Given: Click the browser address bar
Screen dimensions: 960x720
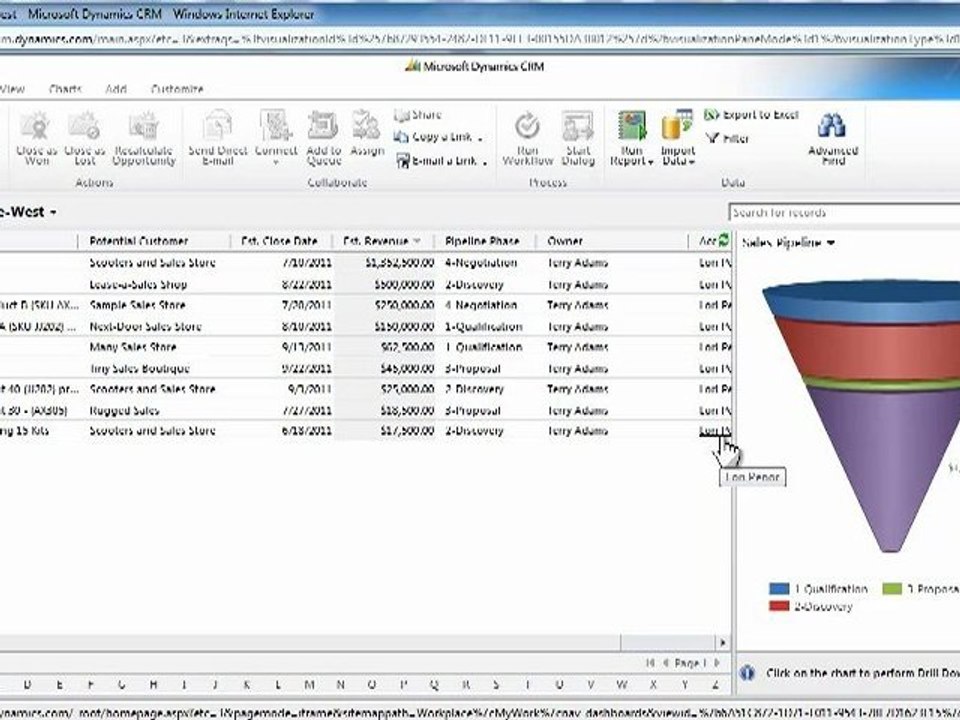Looking at the screenshot, I should tap(480, 40).
